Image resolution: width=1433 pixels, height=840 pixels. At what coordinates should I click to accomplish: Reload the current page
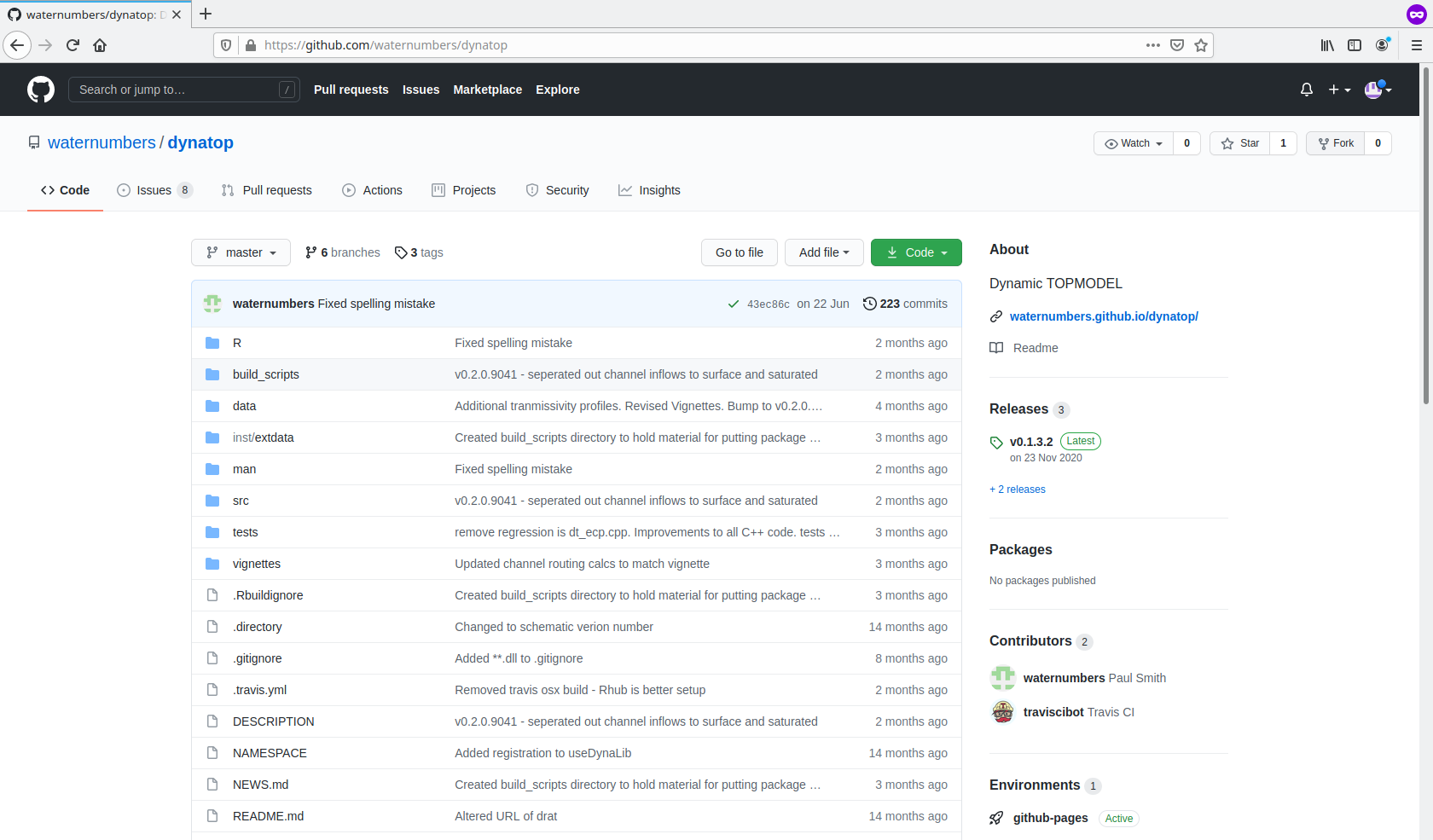73,45
